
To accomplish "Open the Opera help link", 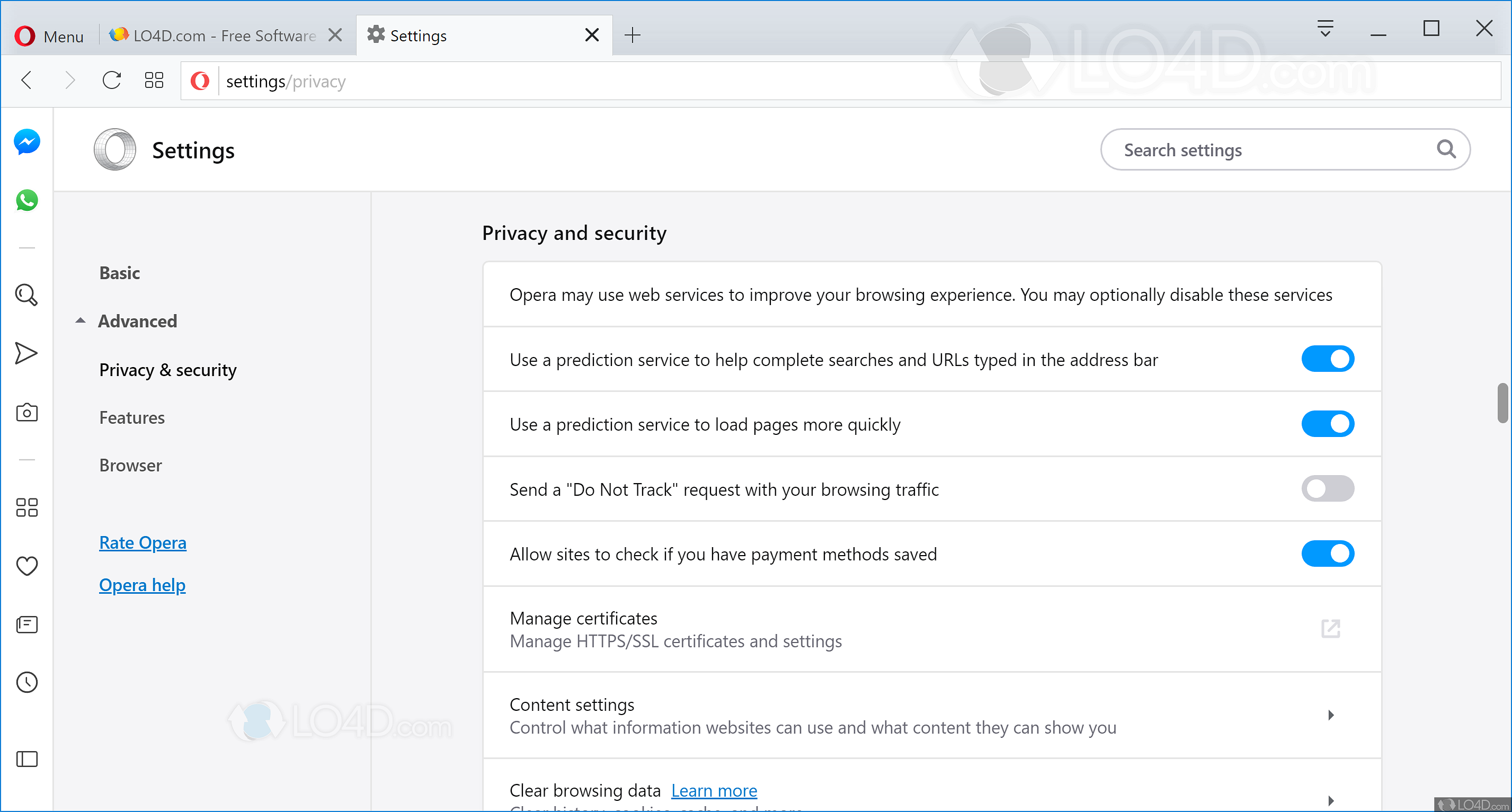I will [x=142, y=585].
